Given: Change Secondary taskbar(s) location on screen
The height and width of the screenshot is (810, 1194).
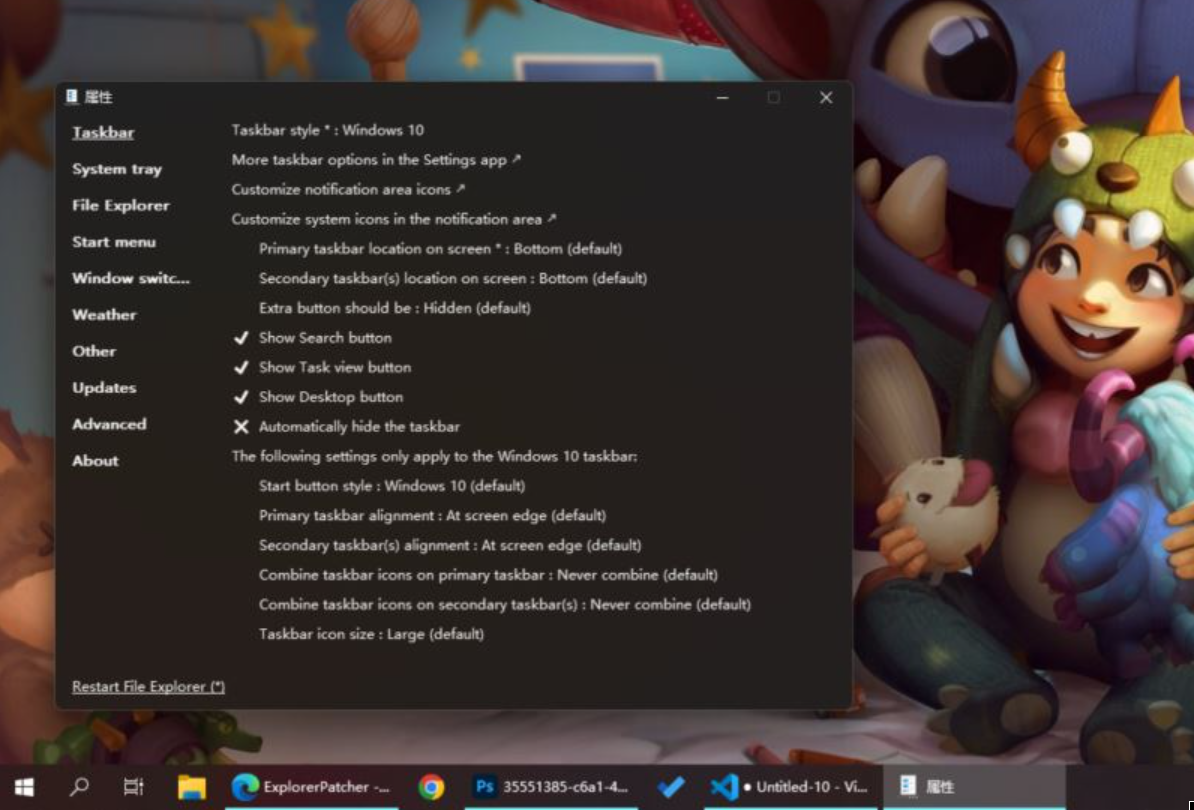Looking at the screenshot, I should [453, 279].
